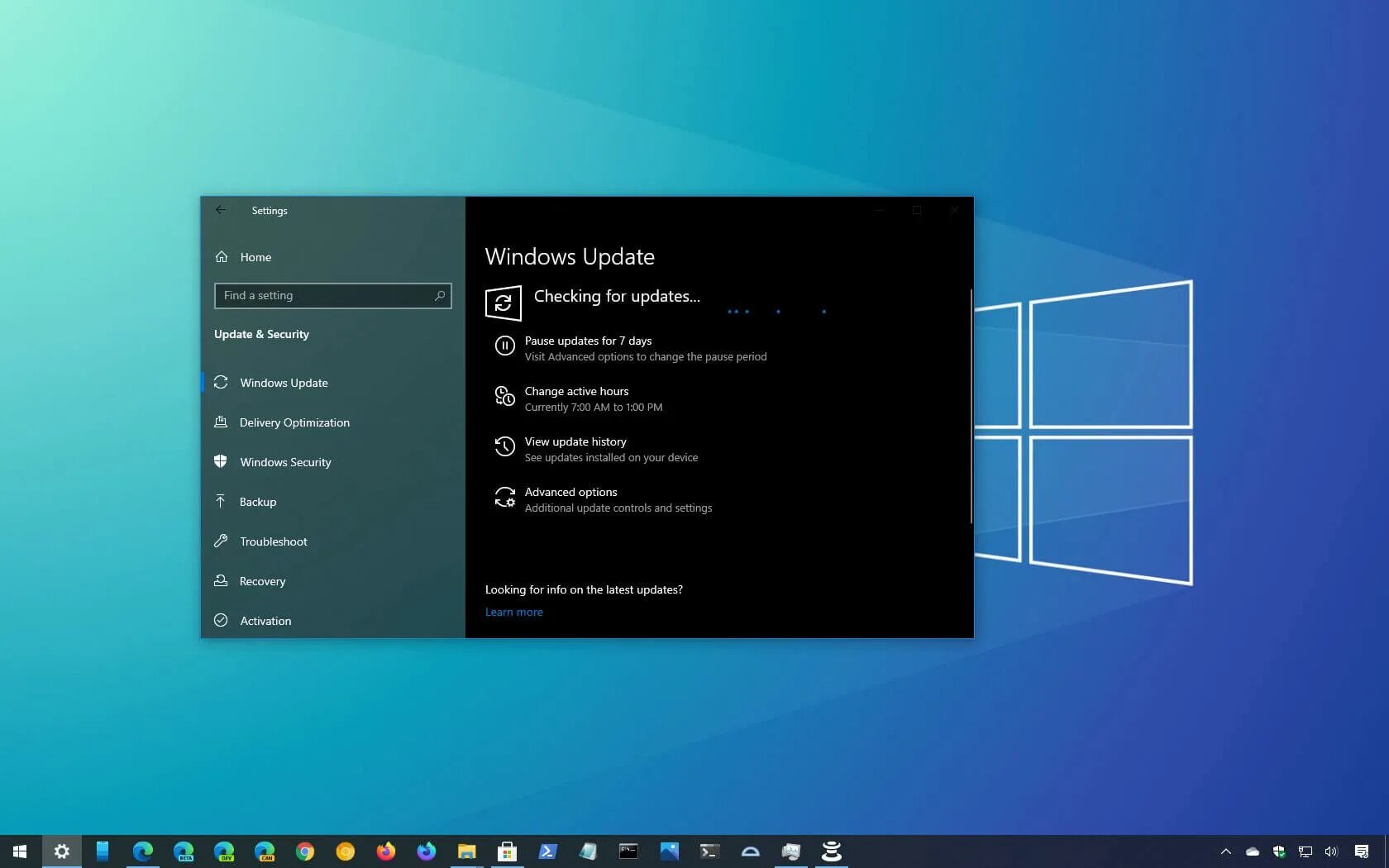This screenshot has width=1389, height=868.
Task: Open View update history
Action: (x=595, y=449)
